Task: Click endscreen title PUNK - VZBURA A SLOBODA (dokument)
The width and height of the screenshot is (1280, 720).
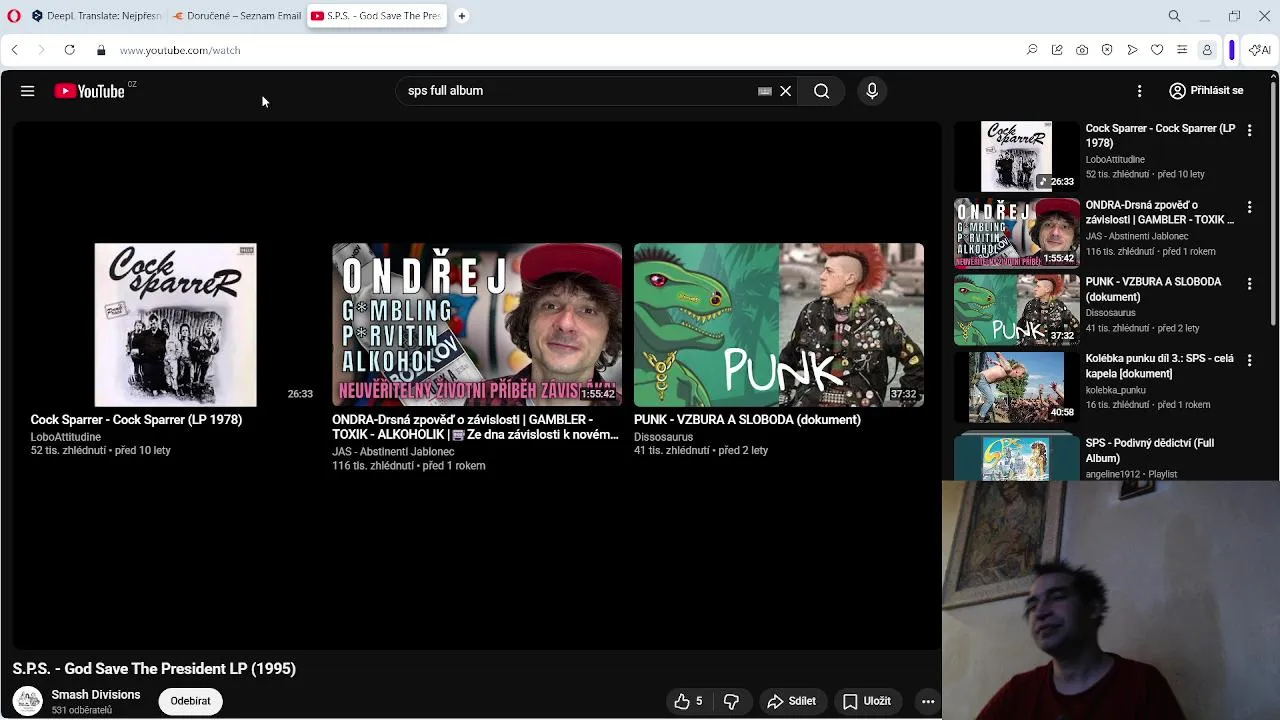Action: 747,420
